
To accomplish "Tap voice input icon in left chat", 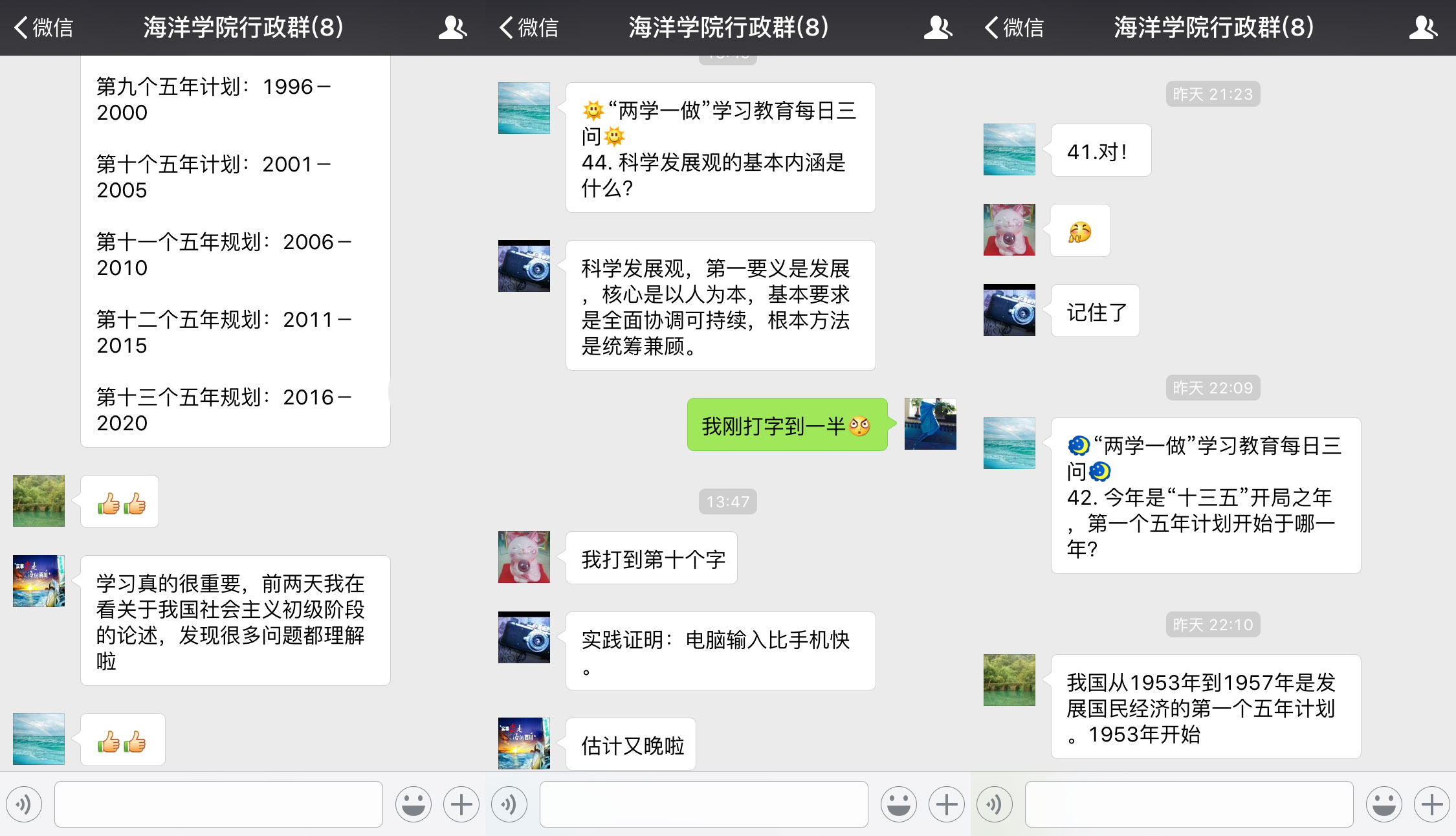I will point(24,804).
